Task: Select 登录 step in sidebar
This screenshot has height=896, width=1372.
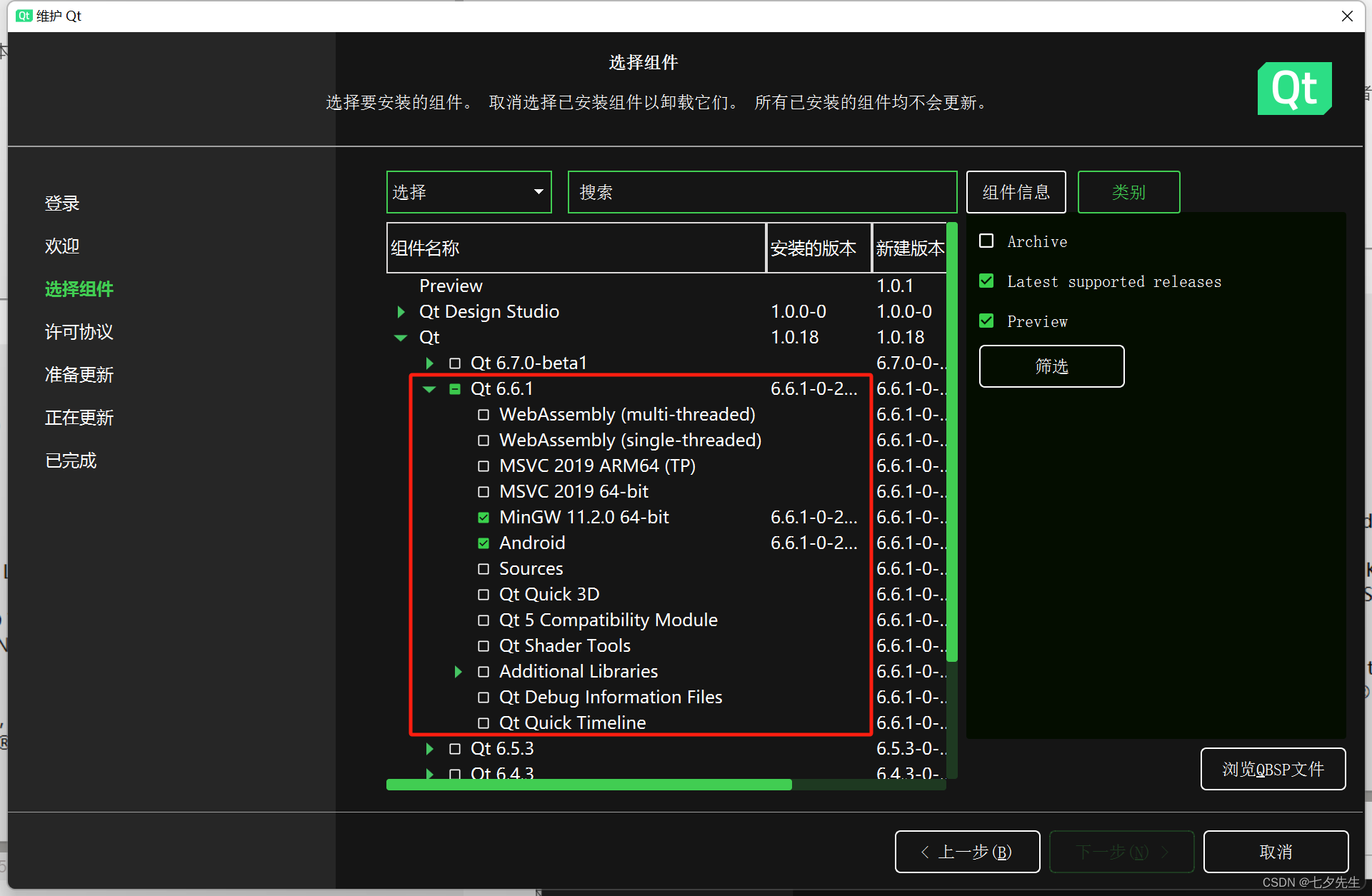Action: [x=62, y=203]
